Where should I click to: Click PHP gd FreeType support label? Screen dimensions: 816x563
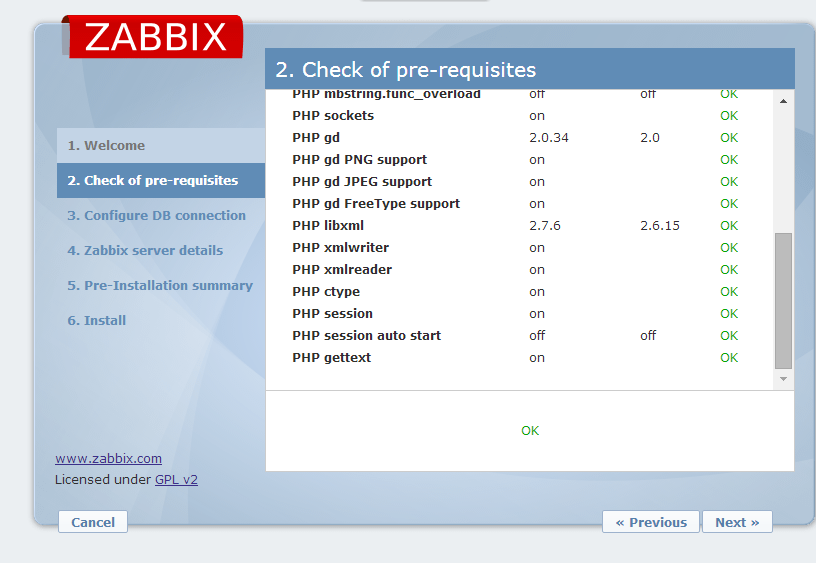click(x=376, y=203)
